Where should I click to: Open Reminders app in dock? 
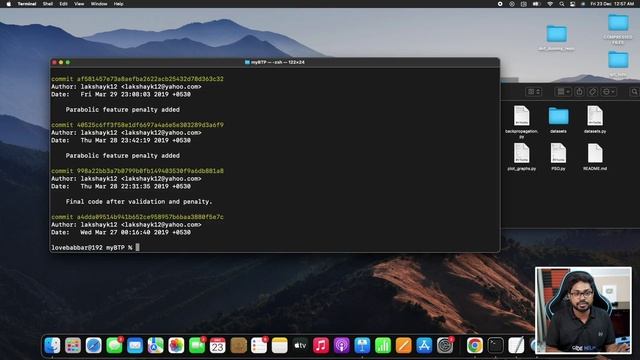259,346
